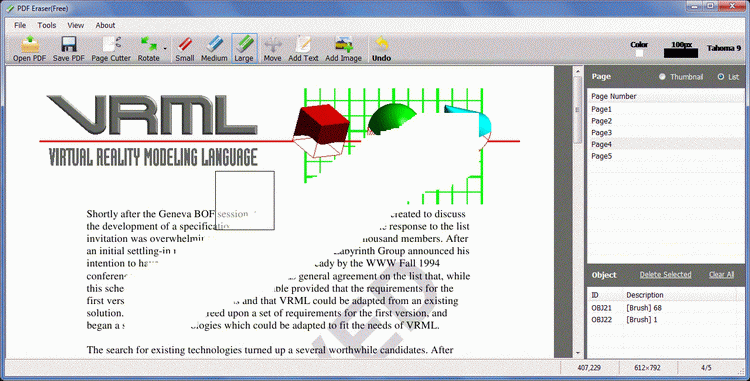Select the Large eraser

[x=244, y=49]
